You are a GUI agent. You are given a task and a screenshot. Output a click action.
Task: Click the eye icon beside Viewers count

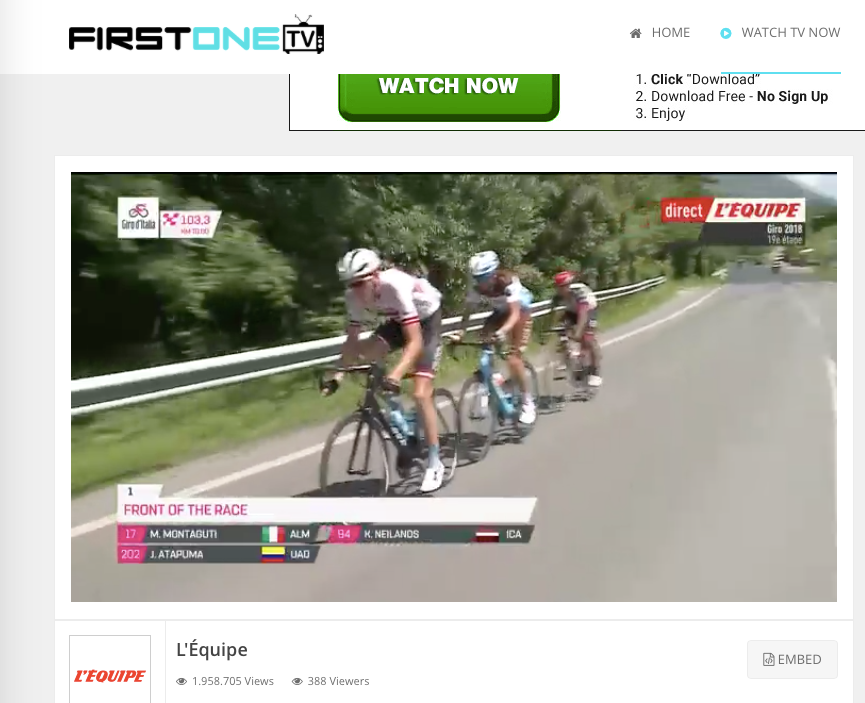[297, 681]
